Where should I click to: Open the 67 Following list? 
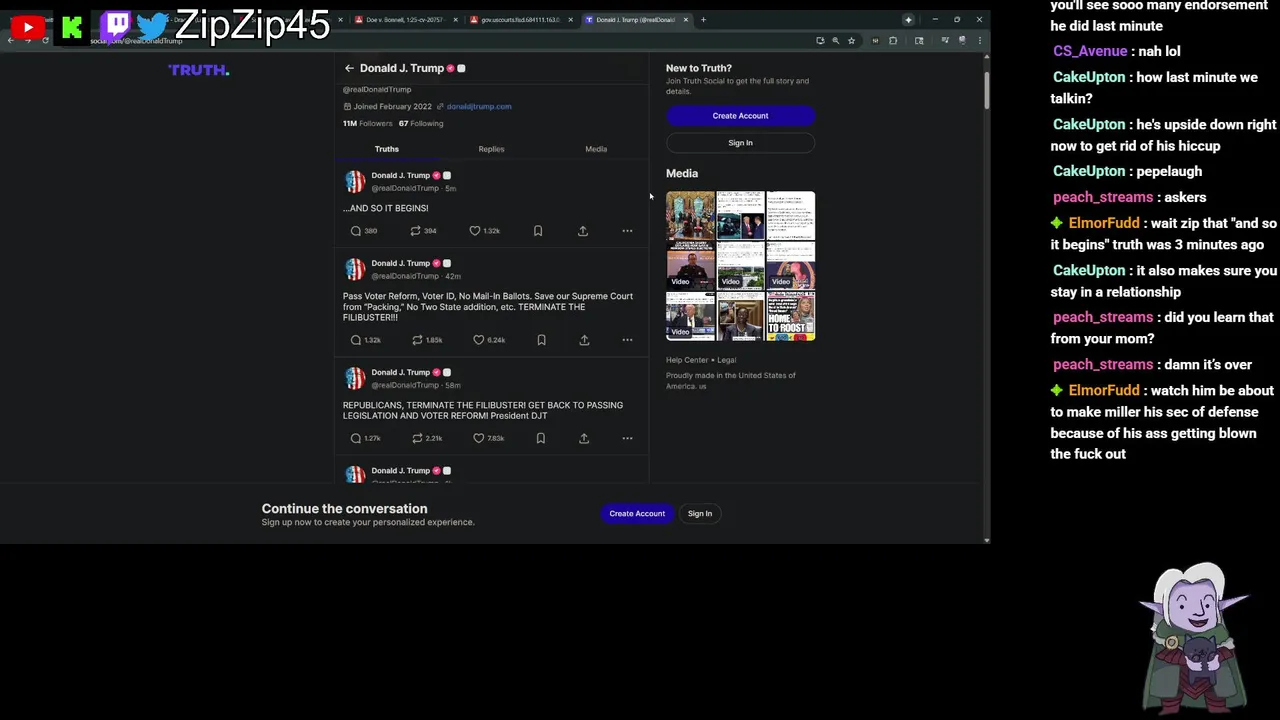[x=421, y=123]
